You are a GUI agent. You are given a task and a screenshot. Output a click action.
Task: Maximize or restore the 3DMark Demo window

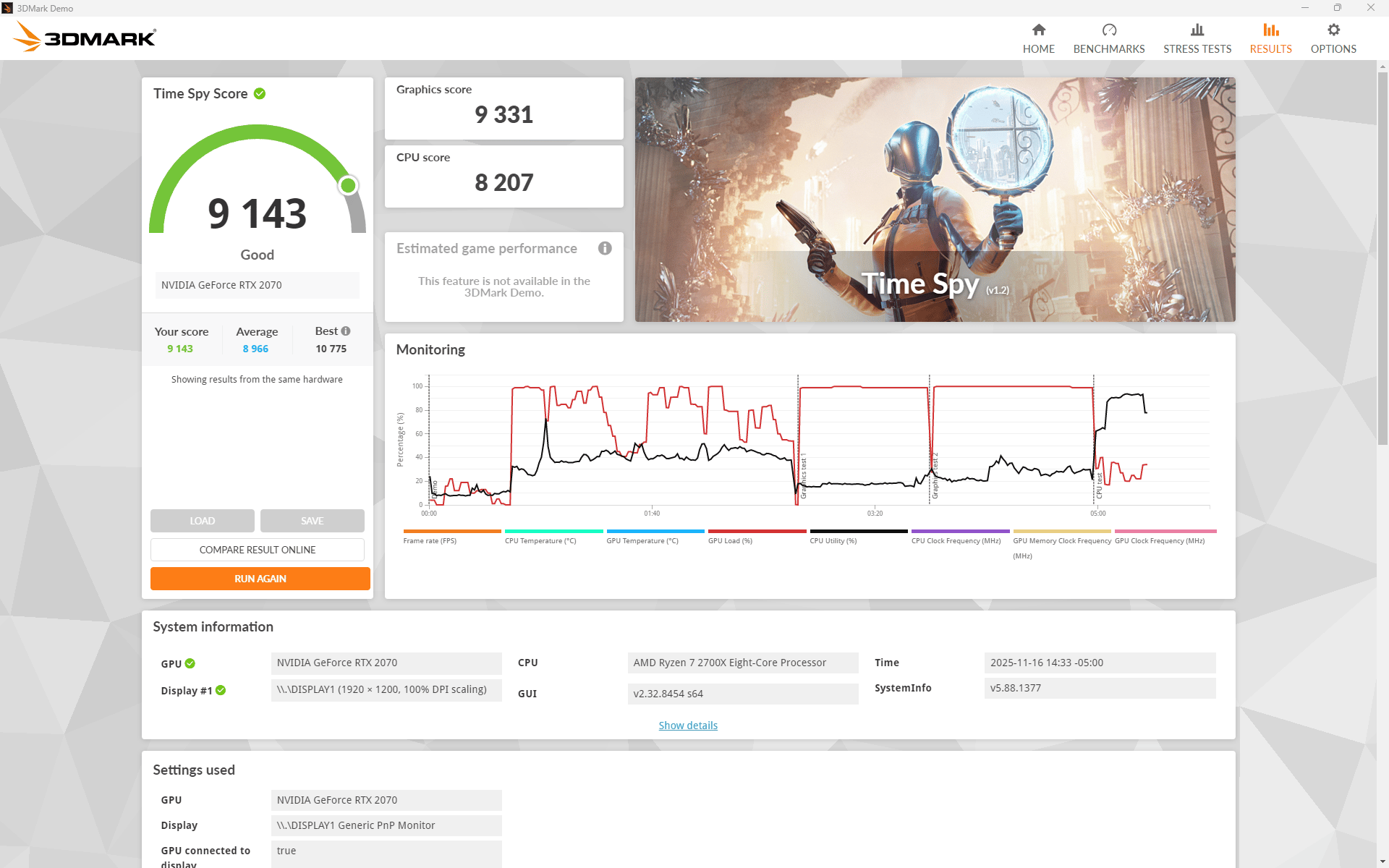(1338, 8)
